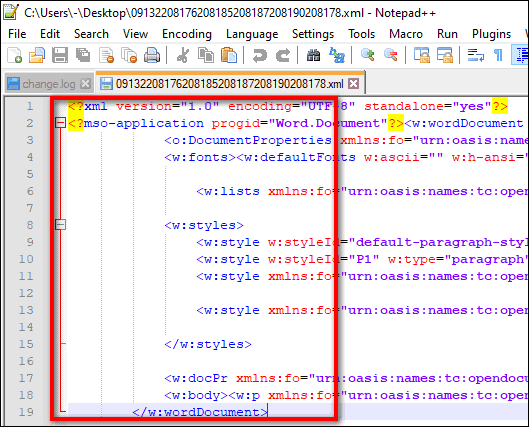Close the current file using toolbar Close icon
The height and width of the screenshot is (427, 529).
(106, 55)
